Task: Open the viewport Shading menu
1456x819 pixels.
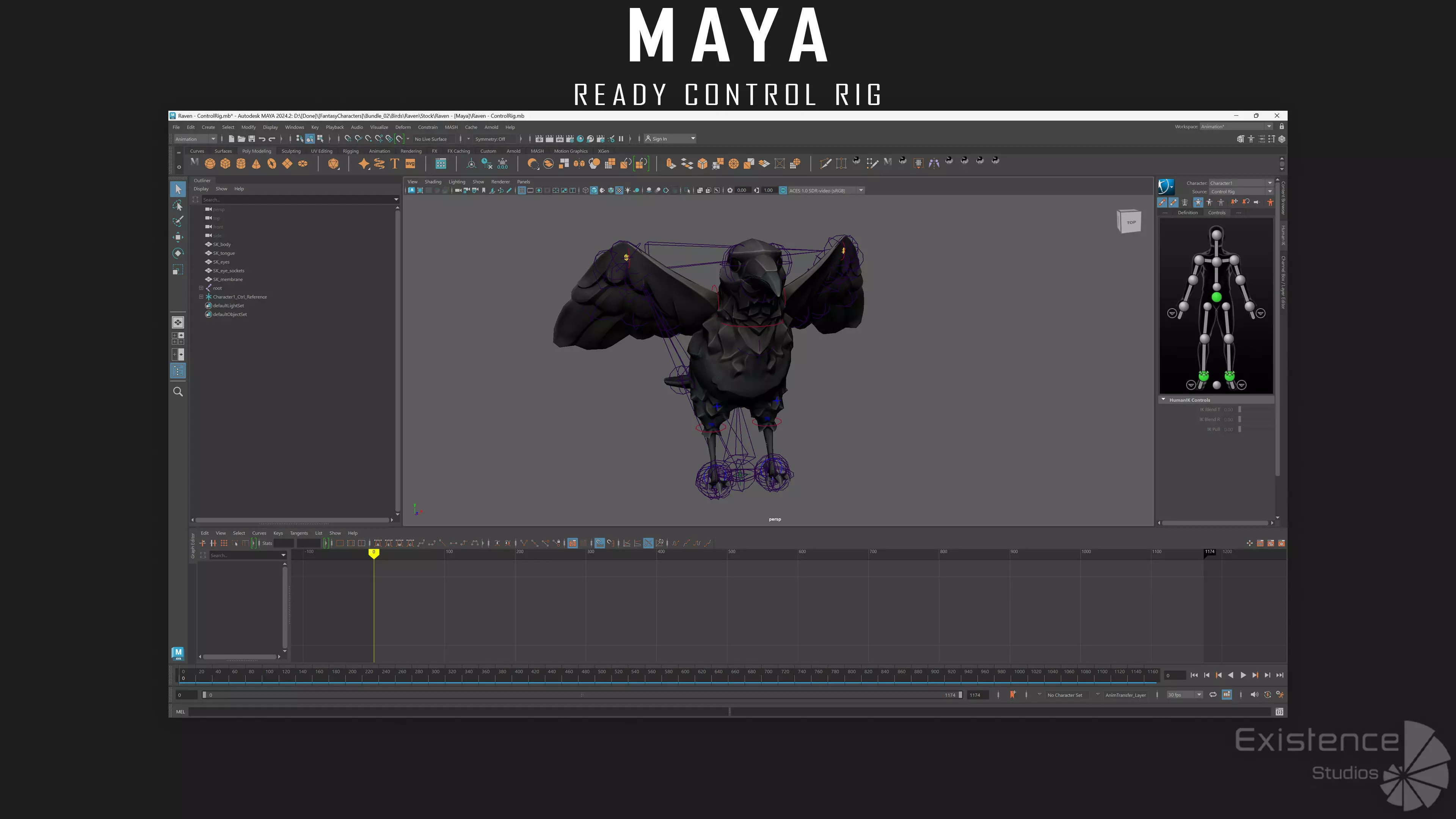Action: point(433,182)
